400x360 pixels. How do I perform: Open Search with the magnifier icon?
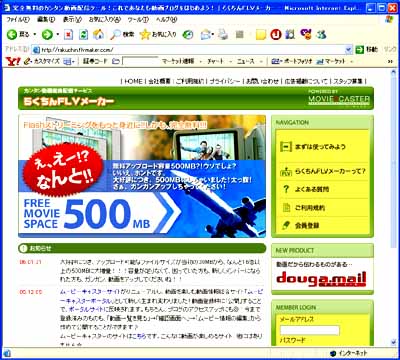point(116,35)
